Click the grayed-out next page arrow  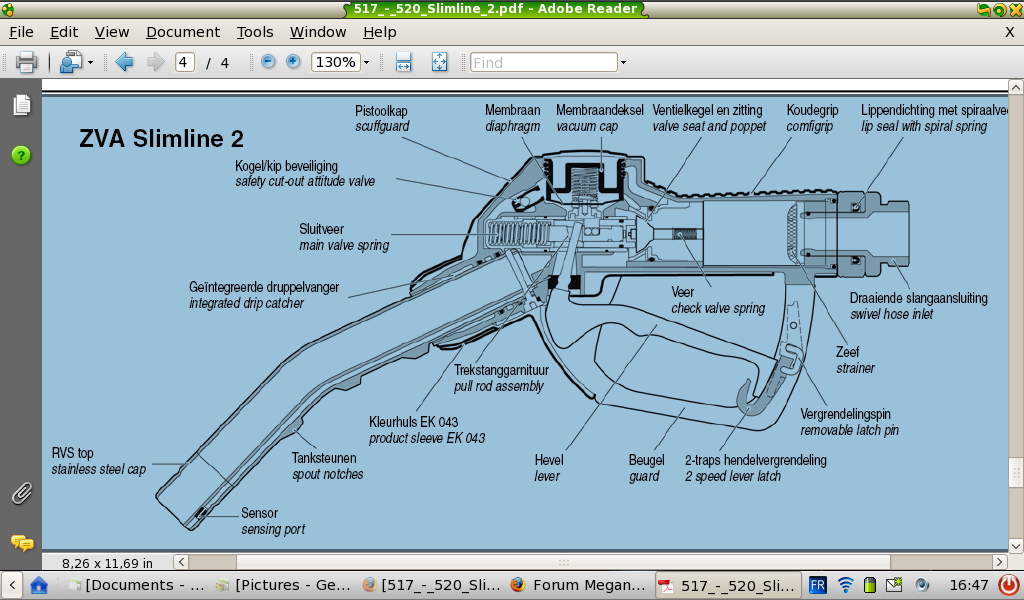point(155,62)
